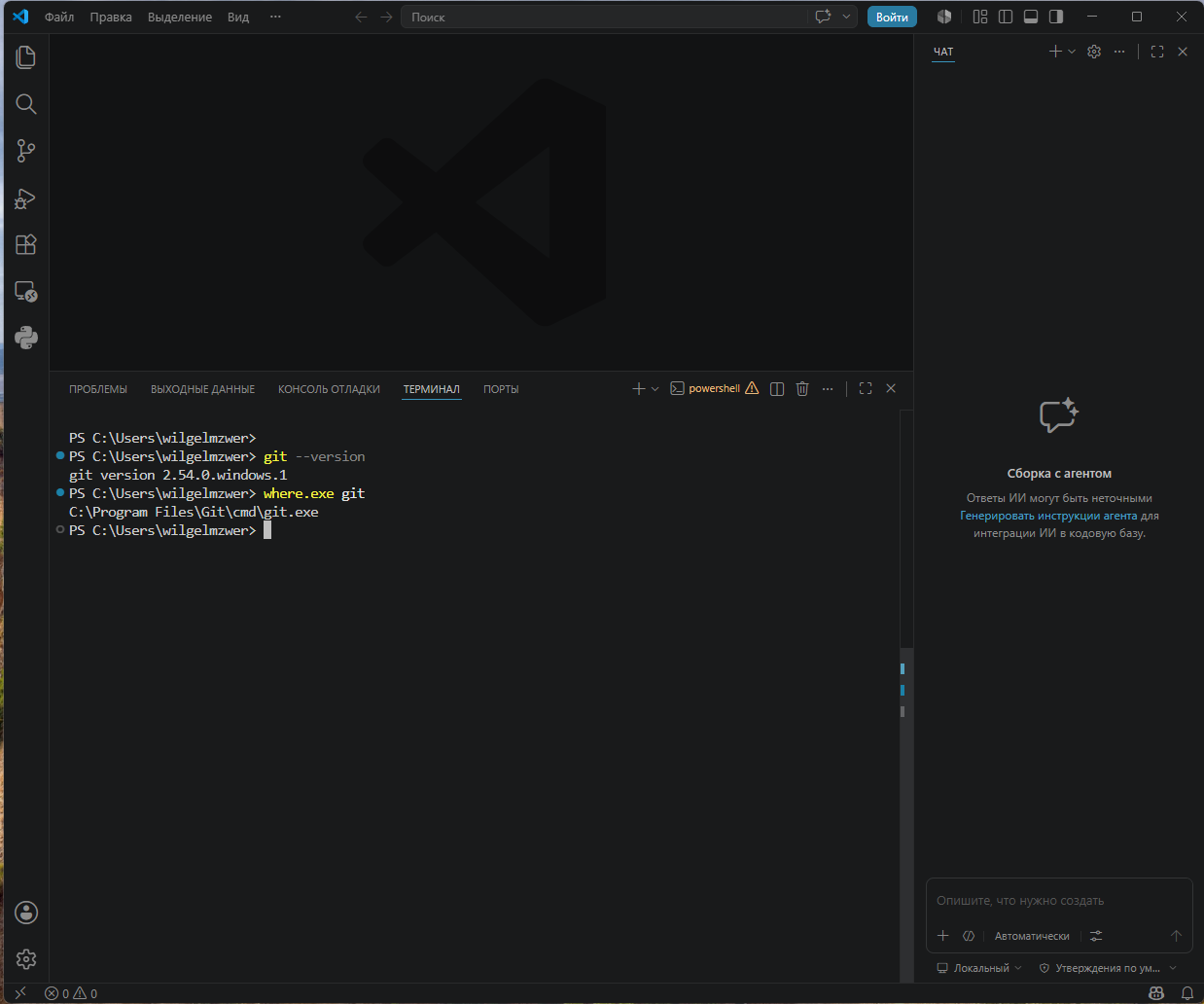Image resolution: width=1204 pixels, height=1004 pixels.
Task: Click the Войти sign-in button
Action: [x=892, y=17]
